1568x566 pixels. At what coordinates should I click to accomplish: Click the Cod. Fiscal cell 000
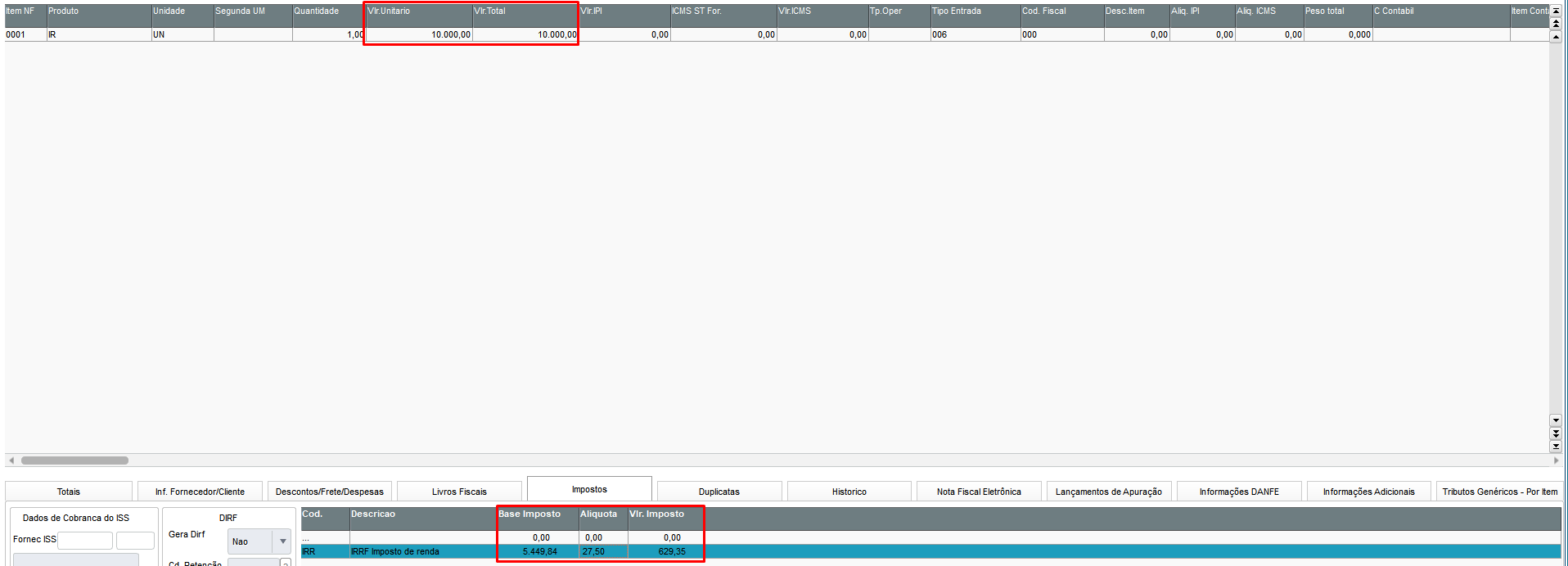point(1062,34)
